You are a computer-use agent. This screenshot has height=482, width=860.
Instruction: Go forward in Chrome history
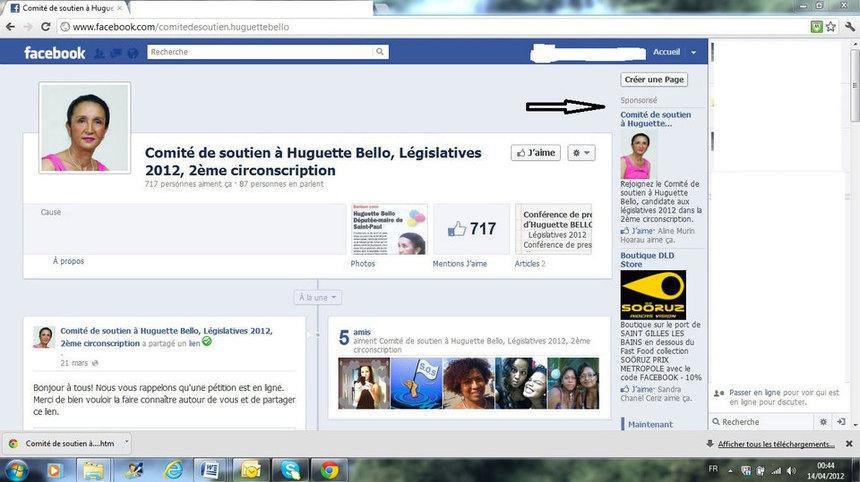click(27, 26)
